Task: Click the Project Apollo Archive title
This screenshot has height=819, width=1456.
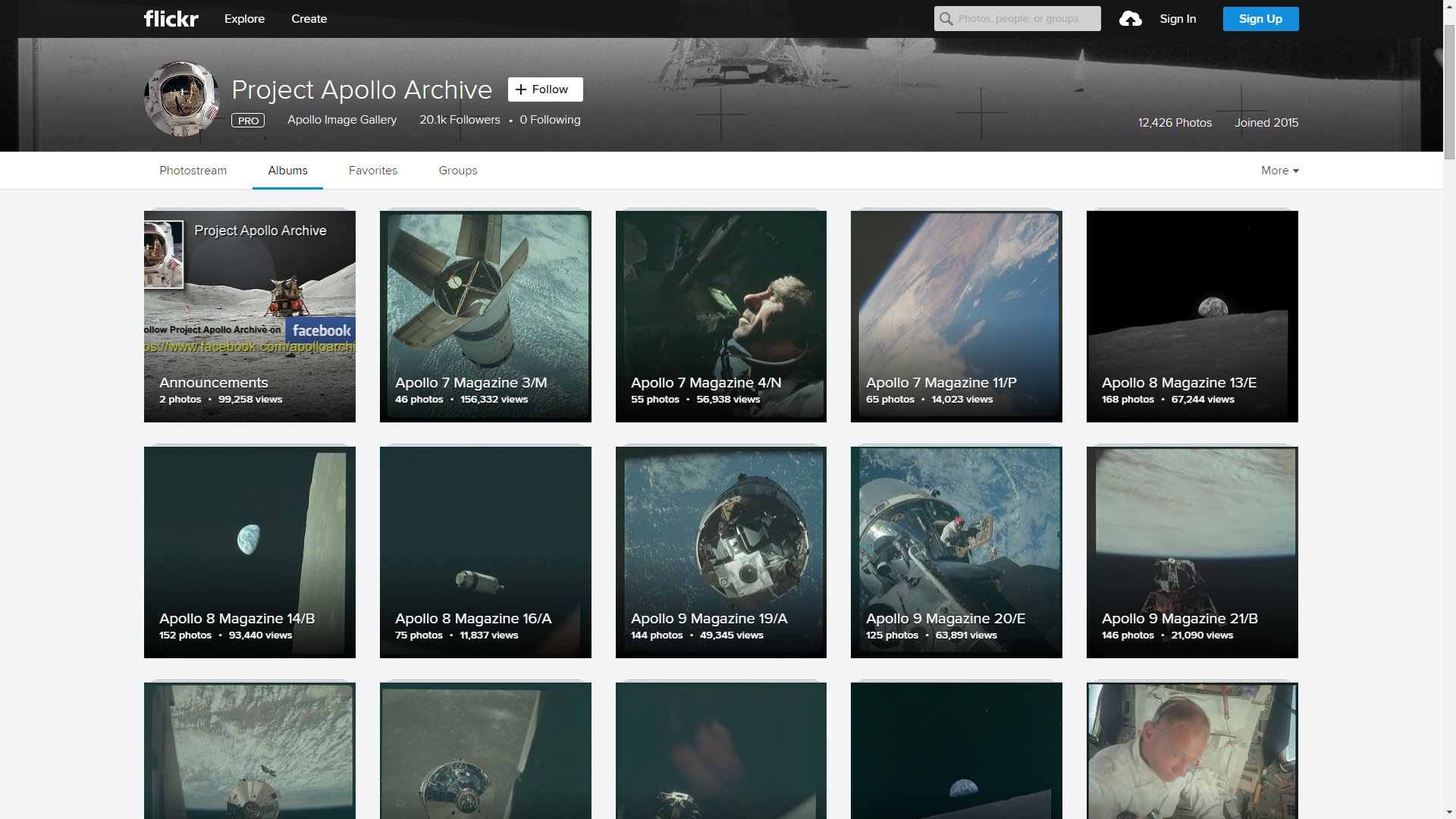Action: click(362, 89)
